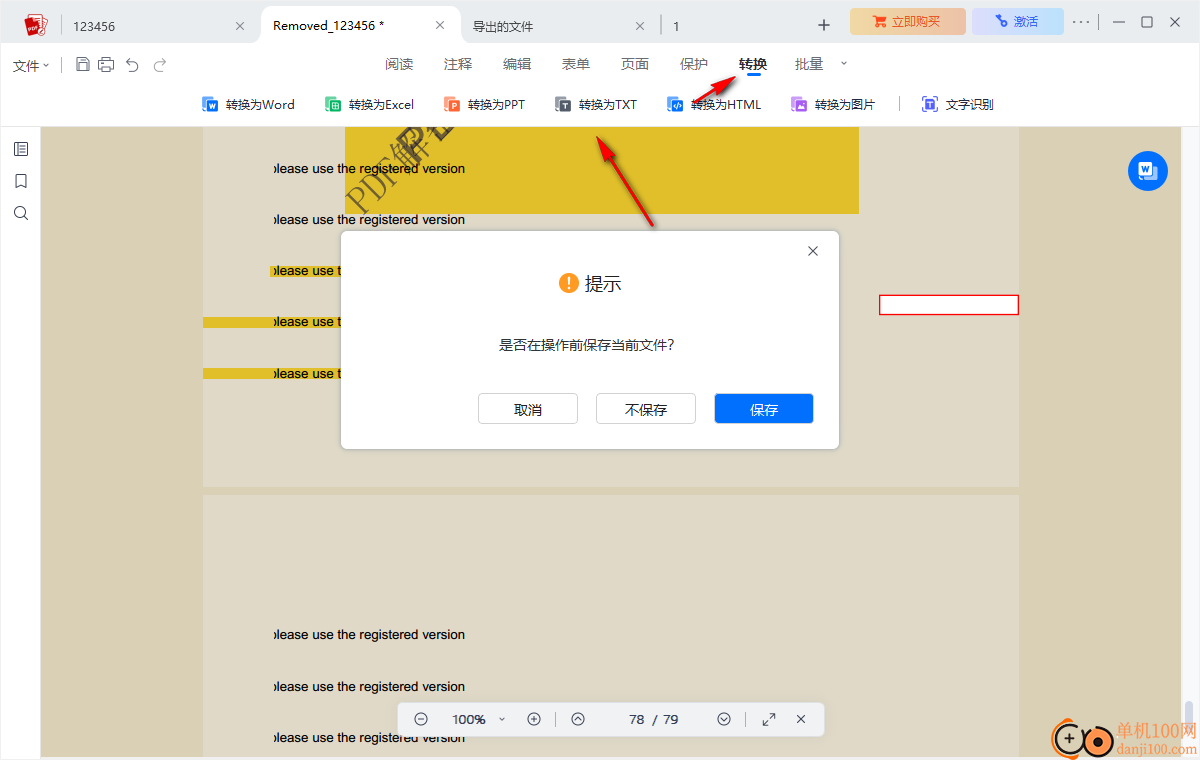Close the 123456 tab
The image size is (1200, 760).
240,26
